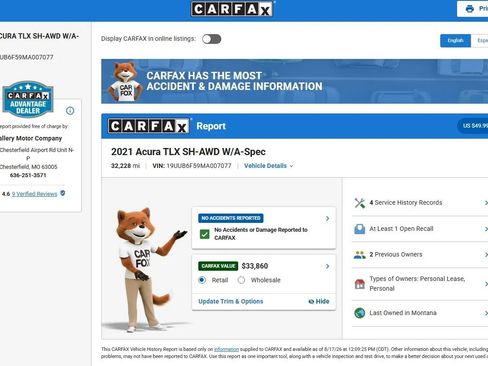
Task: Click the No Accidents Reported badge
Action: [x=231, y=218]
